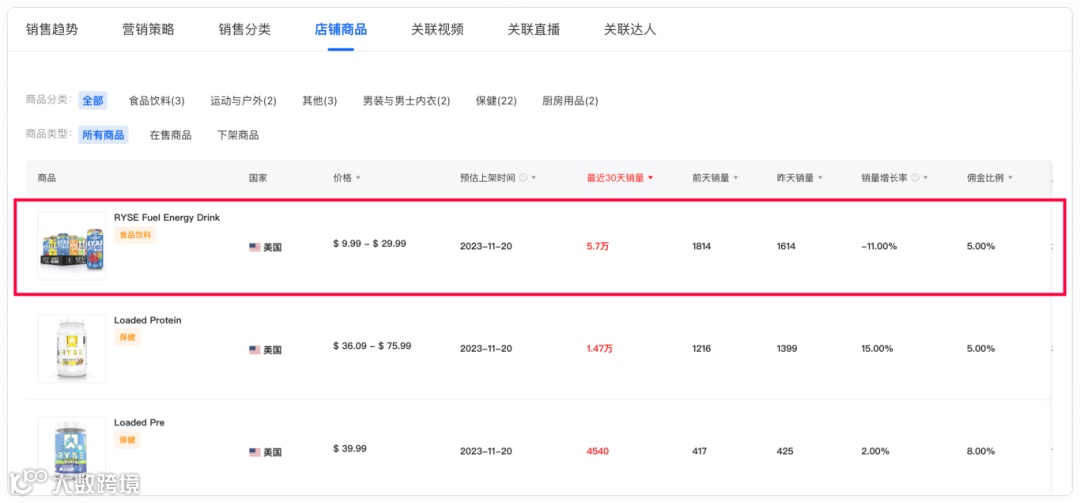Click the 8.00% commission rate
The width and height of the screenshot is (1080, 503).
[x=981, y=451]
